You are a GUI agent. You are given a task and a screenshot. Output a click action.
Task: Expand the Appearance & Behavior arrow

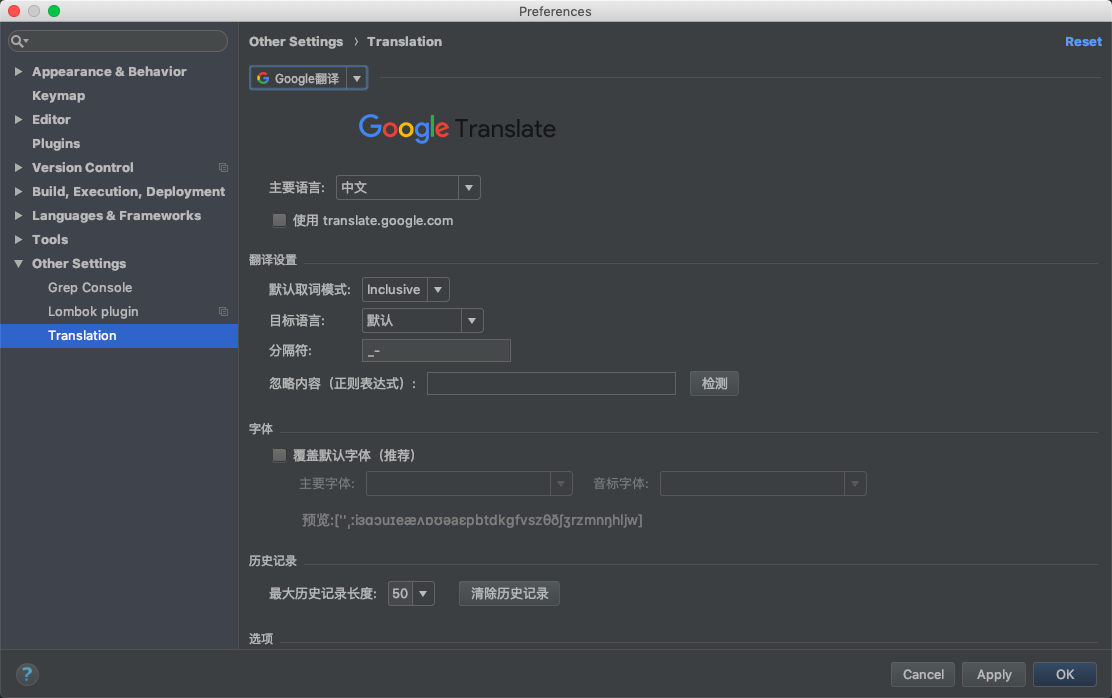18,72
